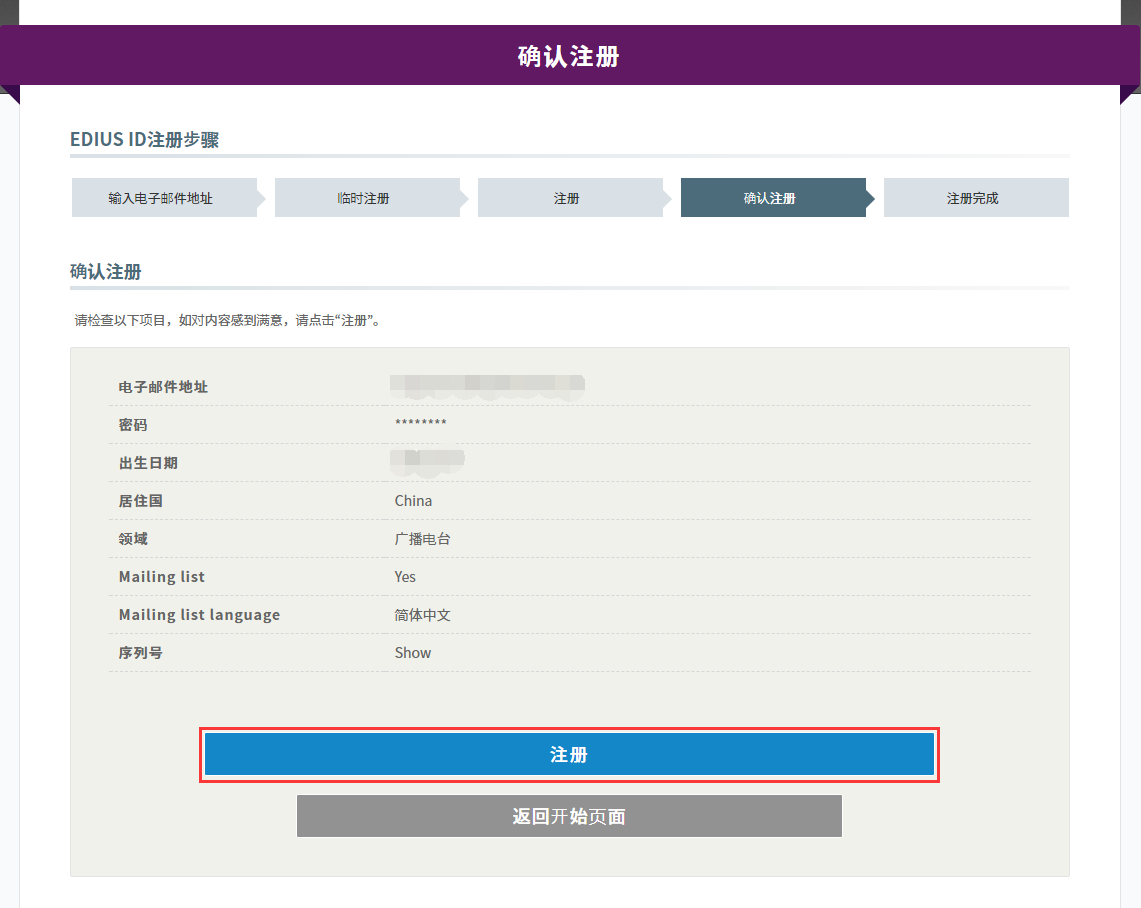Click the 密码 label
1141x908 pixels.
click(133, 425)
